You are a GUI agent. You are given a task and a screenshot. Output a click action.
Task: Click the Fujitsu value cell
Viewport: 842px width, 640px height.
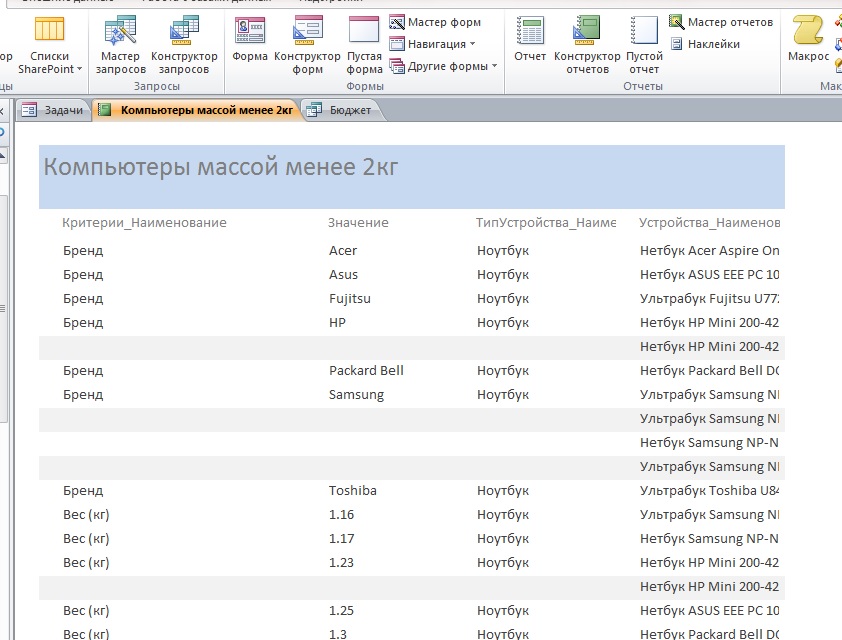(x=350, y=299)
